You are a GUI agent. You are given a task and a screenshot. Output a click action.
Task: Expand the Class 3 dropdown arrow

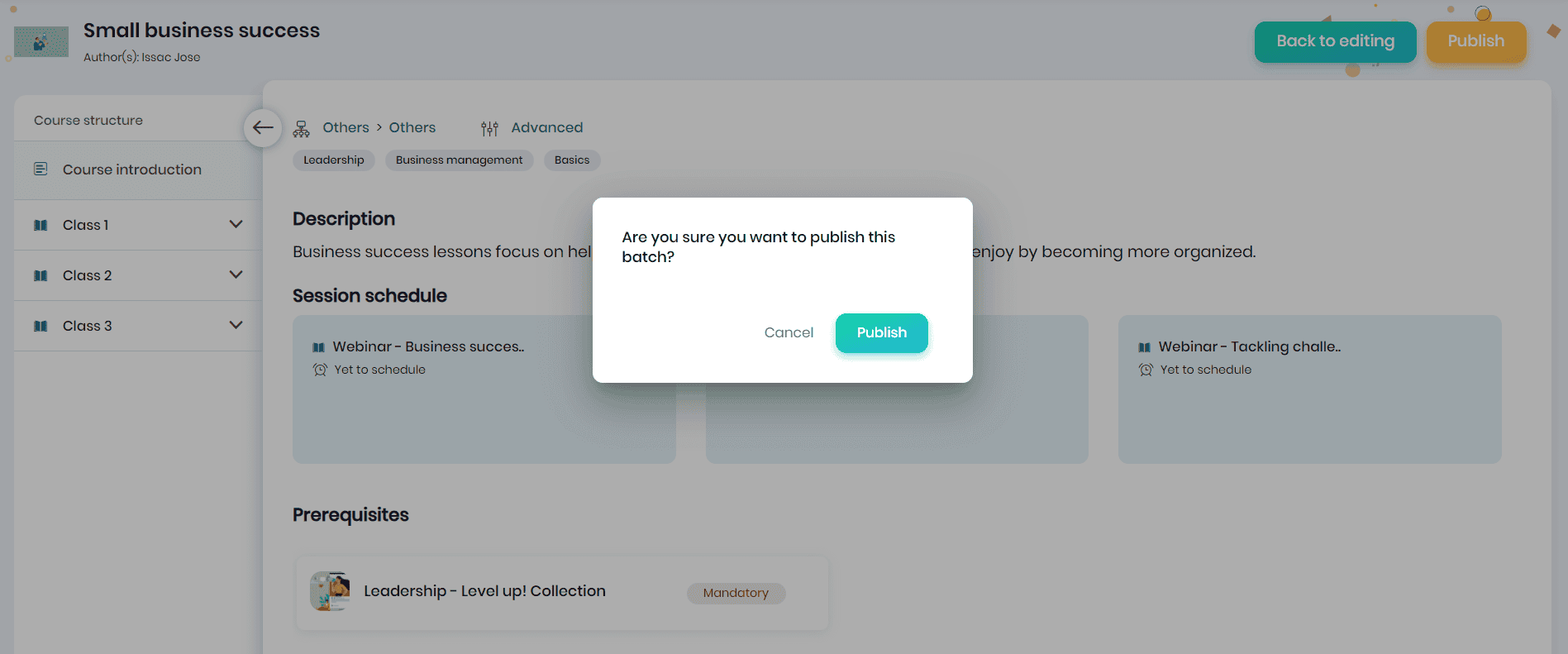[x=236, y=325]
